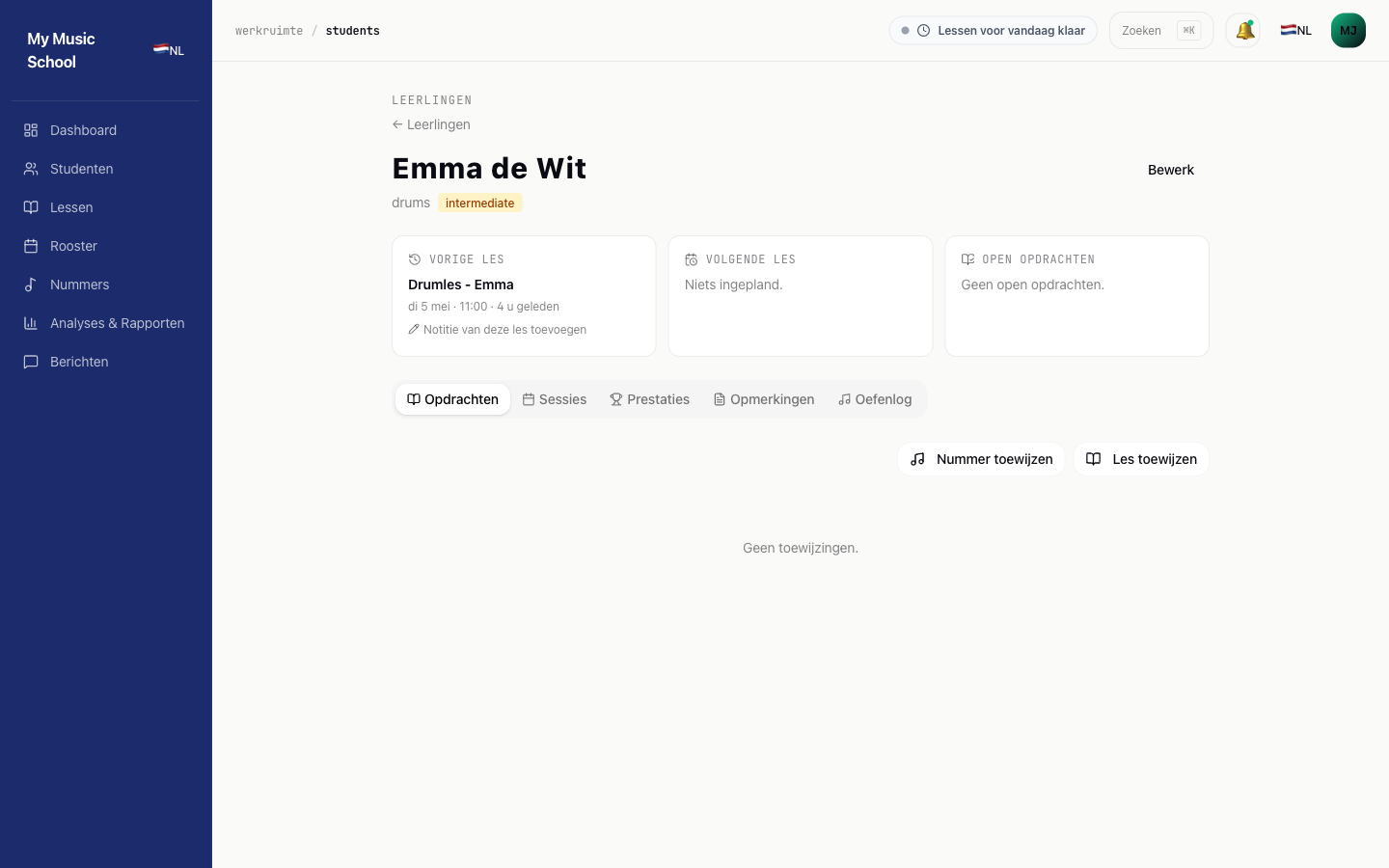
Task: Go back via the Leerlingen link
Action: [431, 124]
